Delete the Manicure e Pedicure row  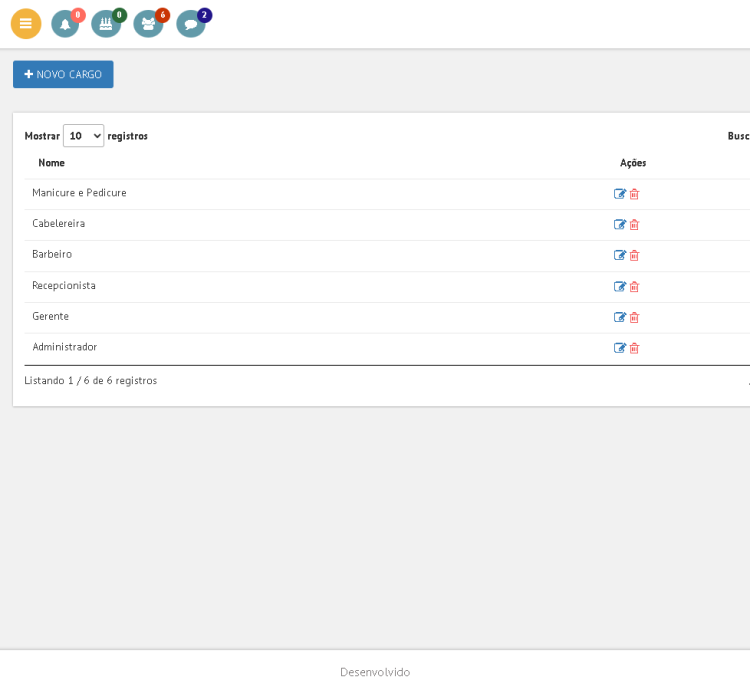tap(634, 194)
